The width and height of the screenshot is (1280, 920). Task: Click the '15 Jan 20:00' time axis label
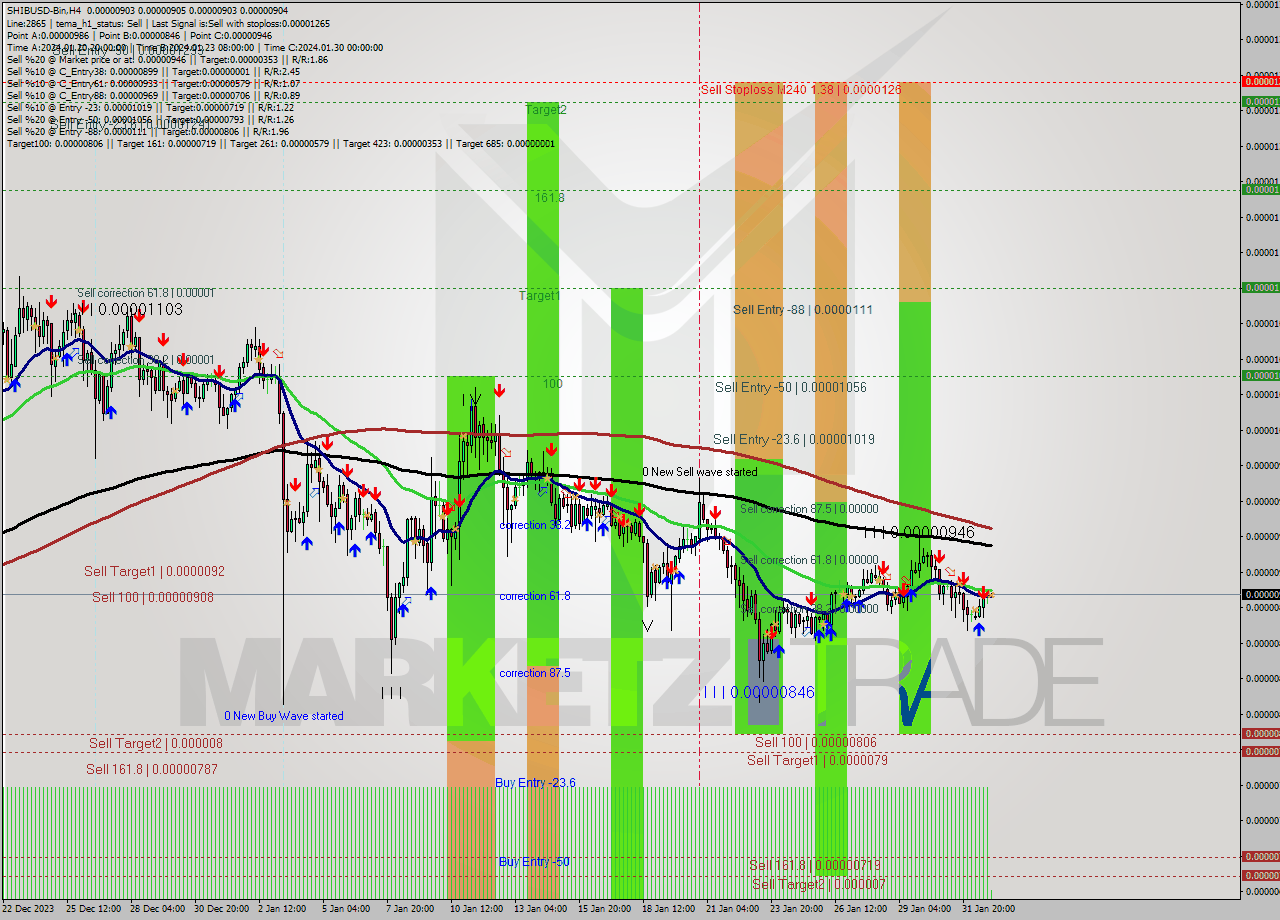click(x=604, y=909)
